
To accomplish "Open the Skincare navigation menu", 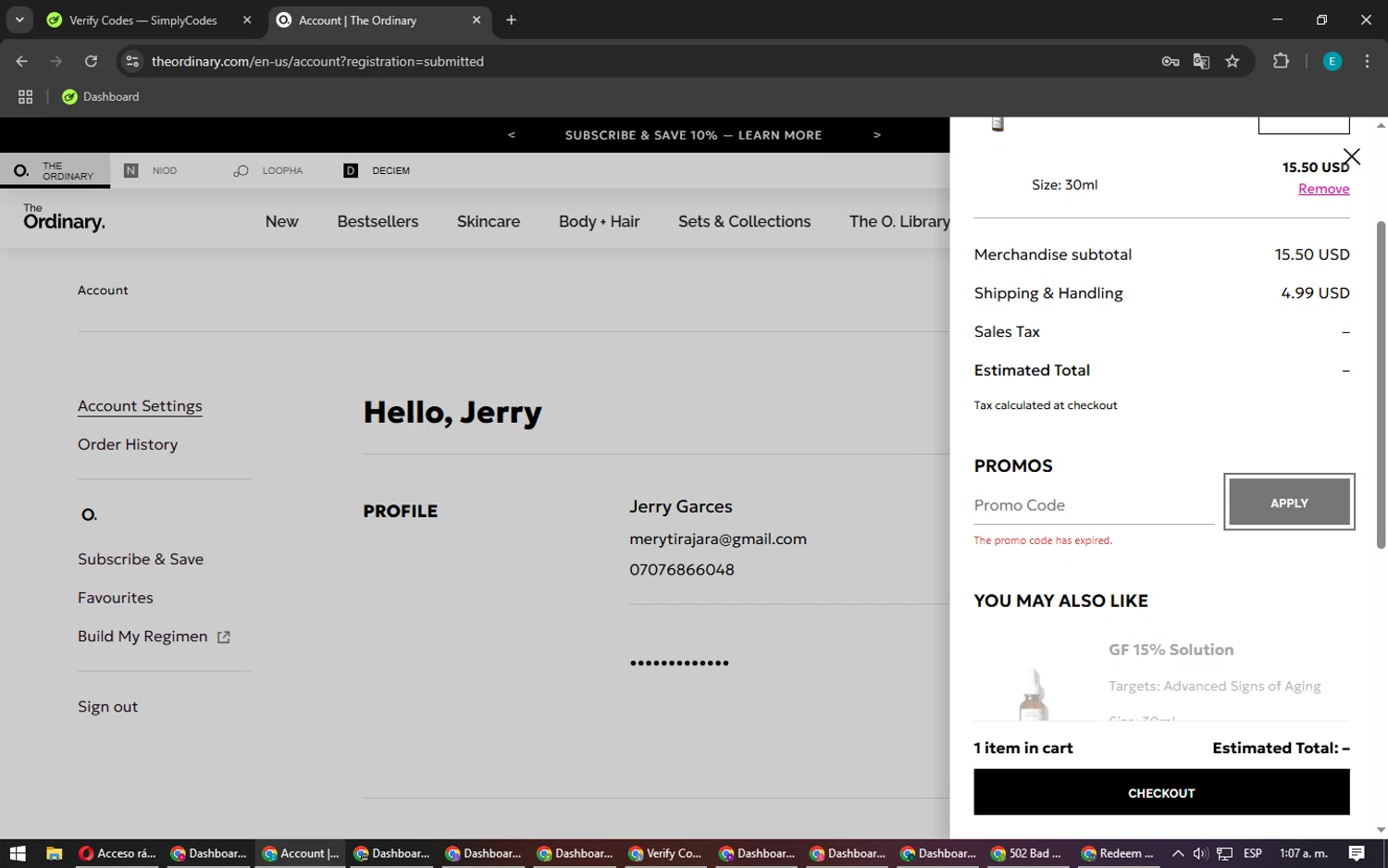I will tap(488, 221).
